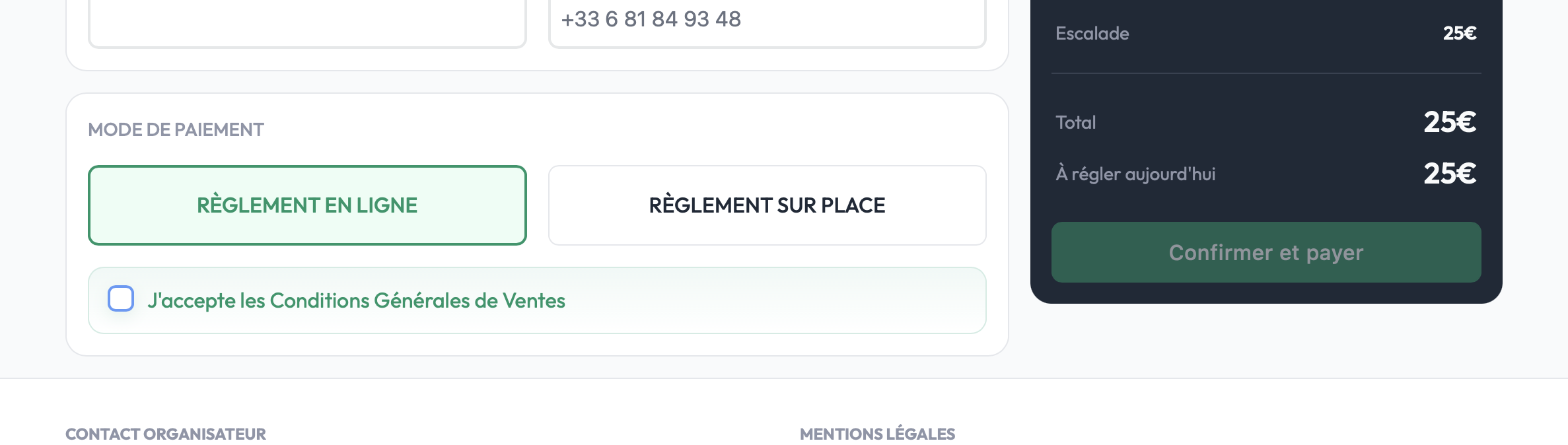Select the RÈGLEMENT EN LIGNE payment option
1568x445 pixels.
(307, 205)
